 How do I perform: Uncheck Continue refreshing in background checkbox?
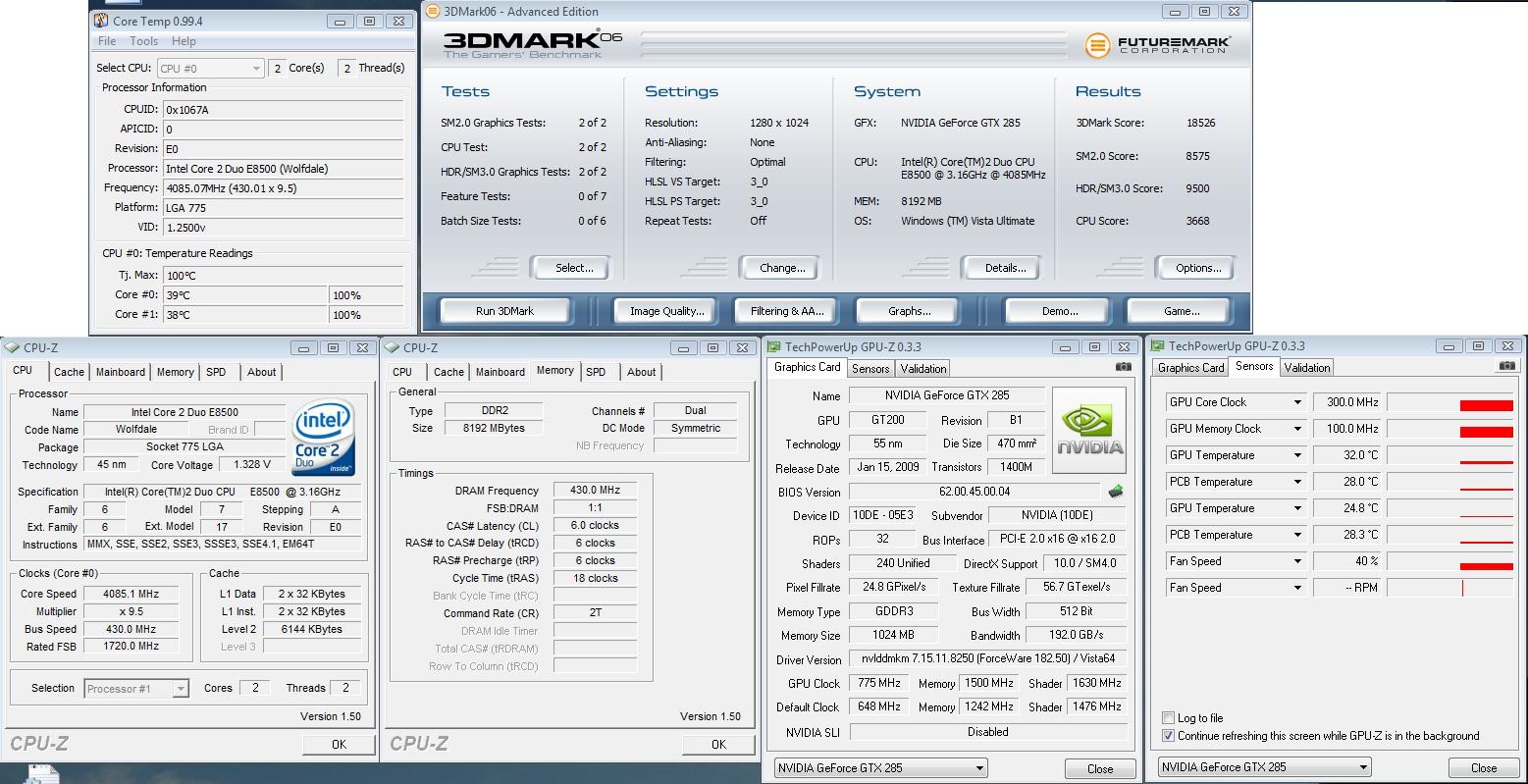click(x=1168, y=735)
